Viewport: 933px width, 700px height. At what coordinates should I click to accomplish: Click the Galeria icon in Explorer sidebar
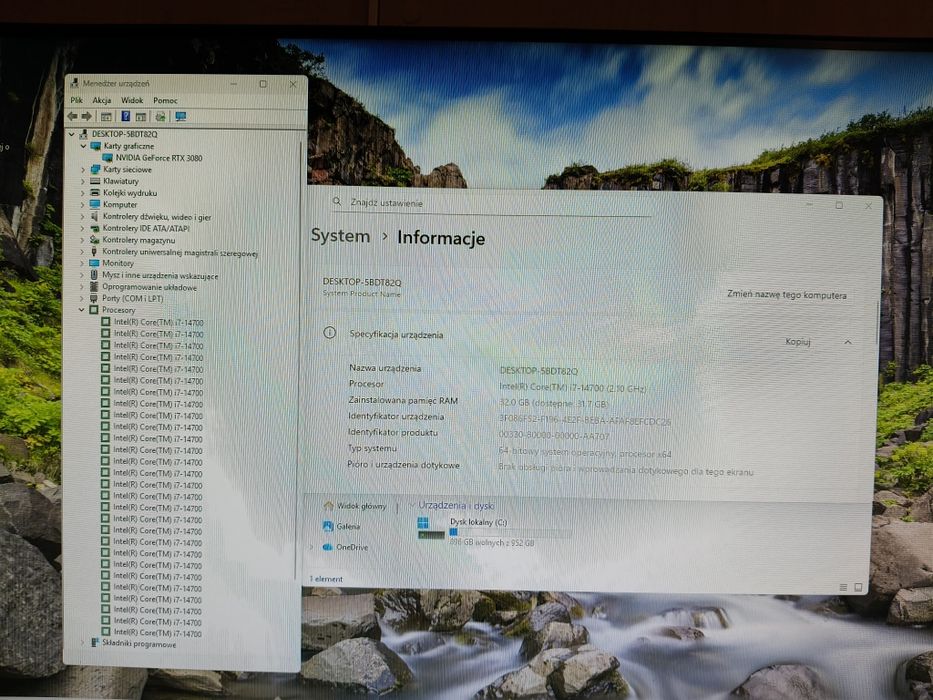pyautogui.click(x=328, y=526)
